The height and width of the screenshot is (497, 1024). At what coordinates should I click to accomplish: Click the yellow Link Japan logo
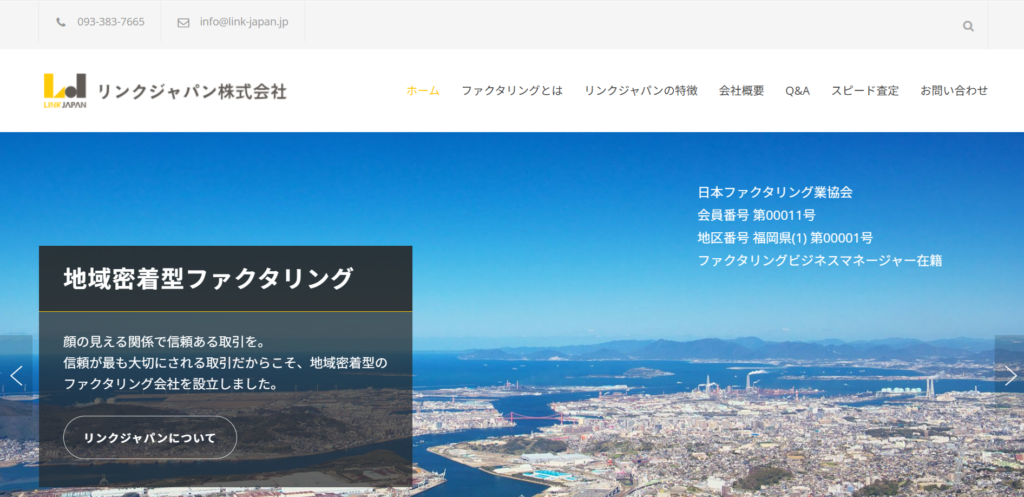[x=65, y=91]
